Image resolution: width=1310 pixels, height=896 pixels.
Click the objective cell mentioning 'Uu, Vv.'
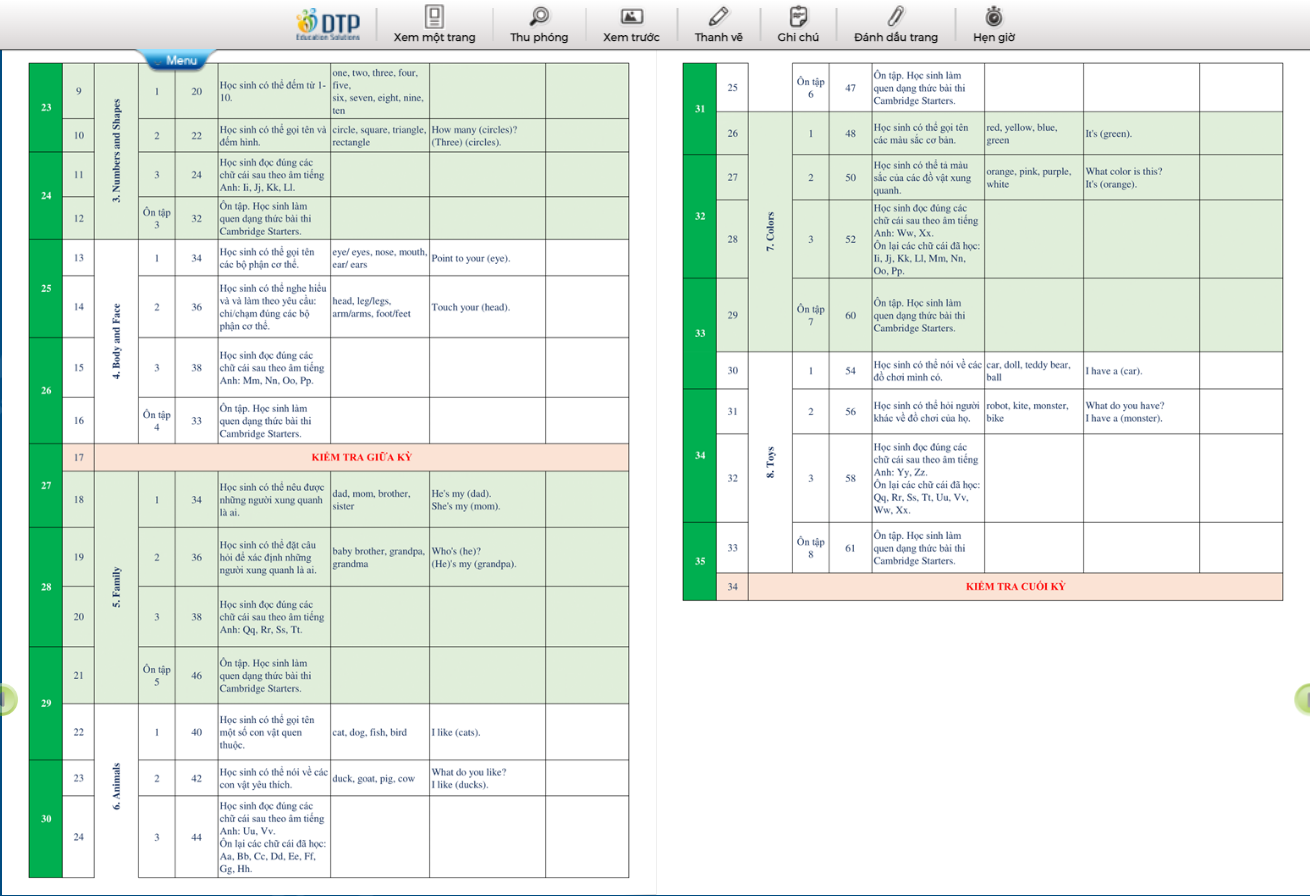pos(273,837)
